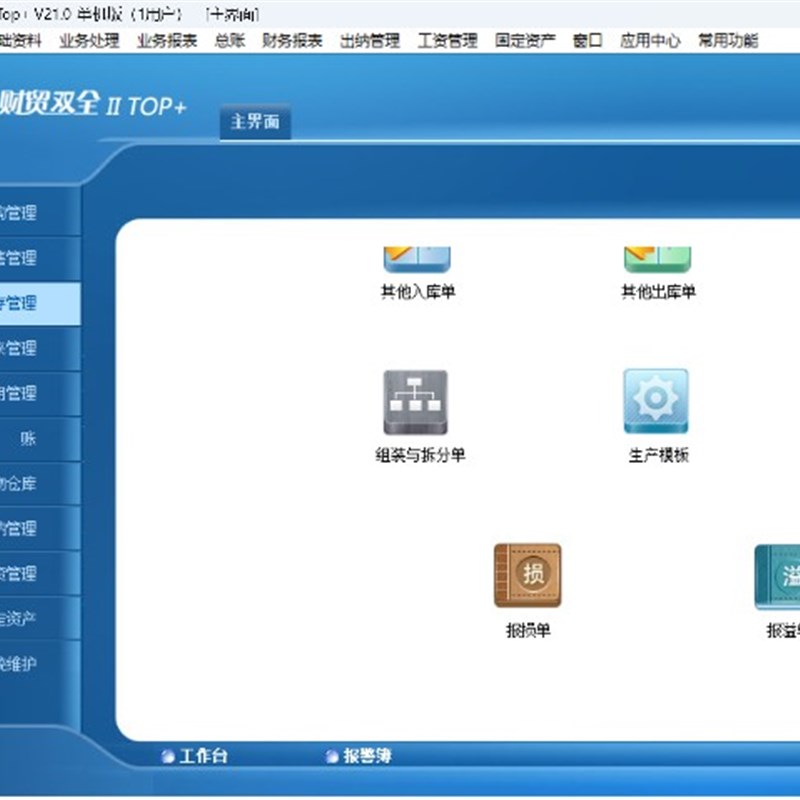
Task: Select the 资产 sidebar item
Action: 40,618
